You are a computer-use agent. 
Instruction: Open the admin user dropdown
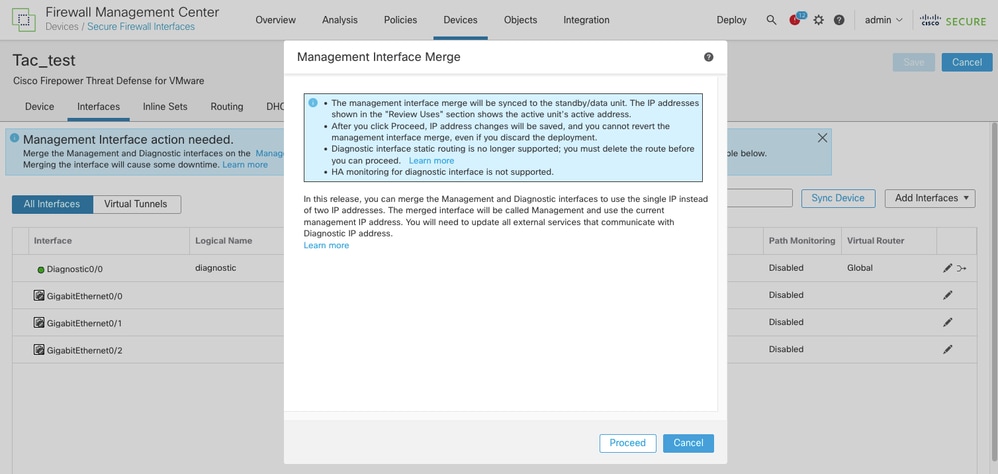(x=883, y=20)
